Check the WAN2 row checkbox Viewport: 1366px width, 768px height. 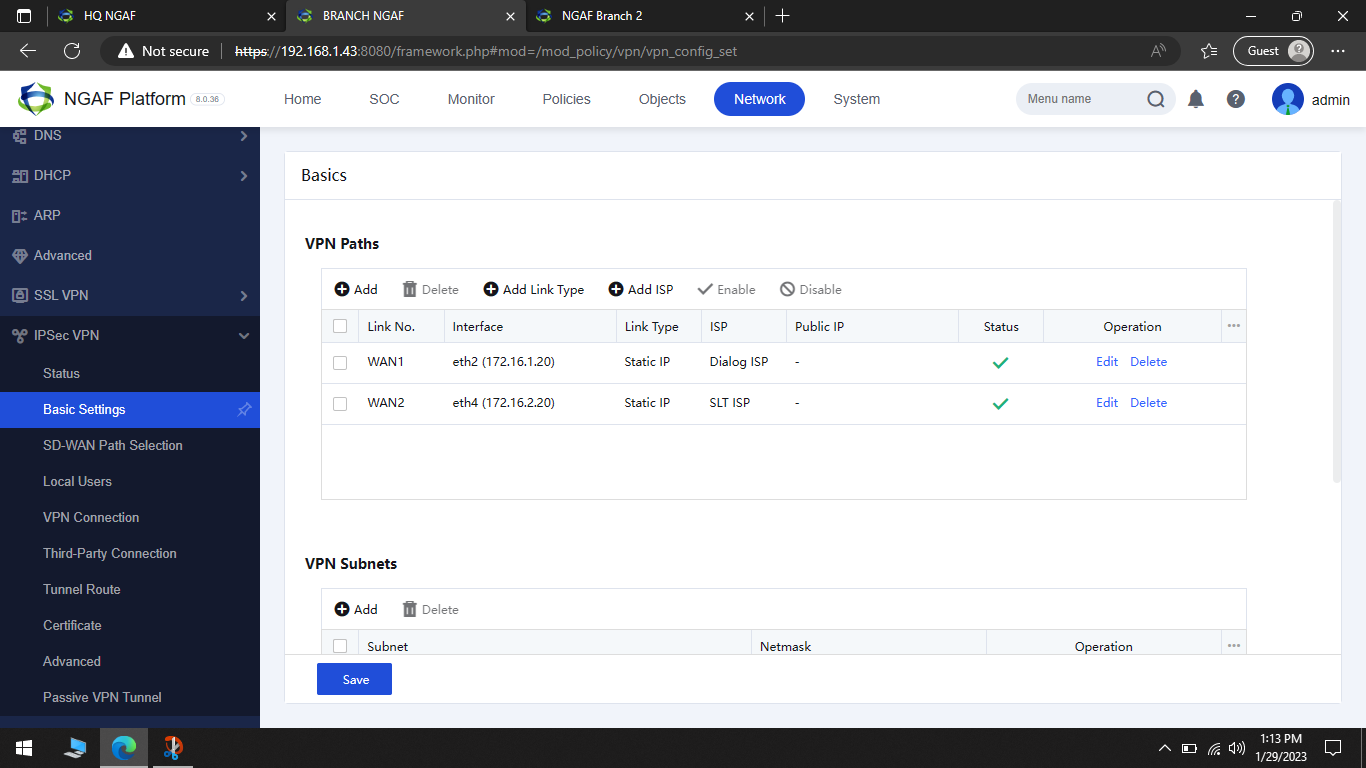pyautogui.click(x=340, y=403)
